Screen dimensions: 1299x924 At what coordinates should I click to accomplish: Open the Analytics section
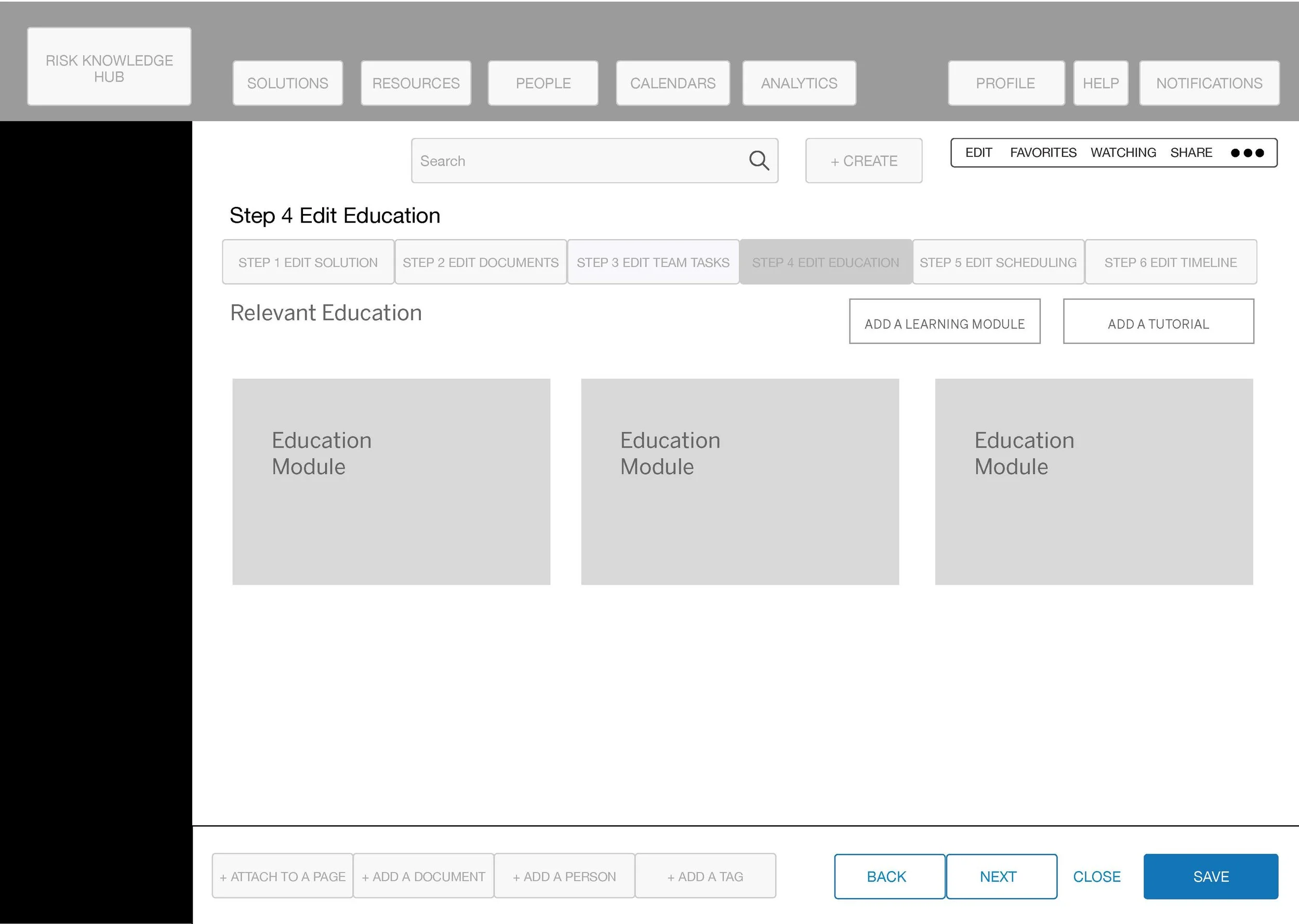coord(799,83)
